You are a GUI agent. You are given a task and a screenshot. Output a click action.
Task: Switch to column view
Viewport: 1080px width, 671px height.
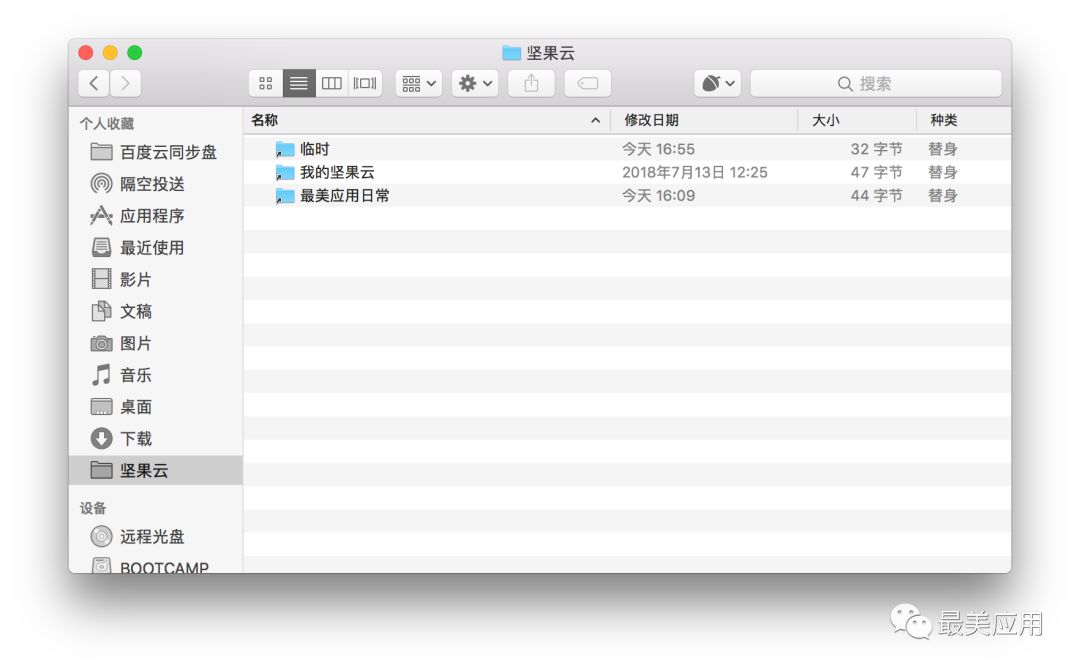pyautogui.click(x=332, y=83)
